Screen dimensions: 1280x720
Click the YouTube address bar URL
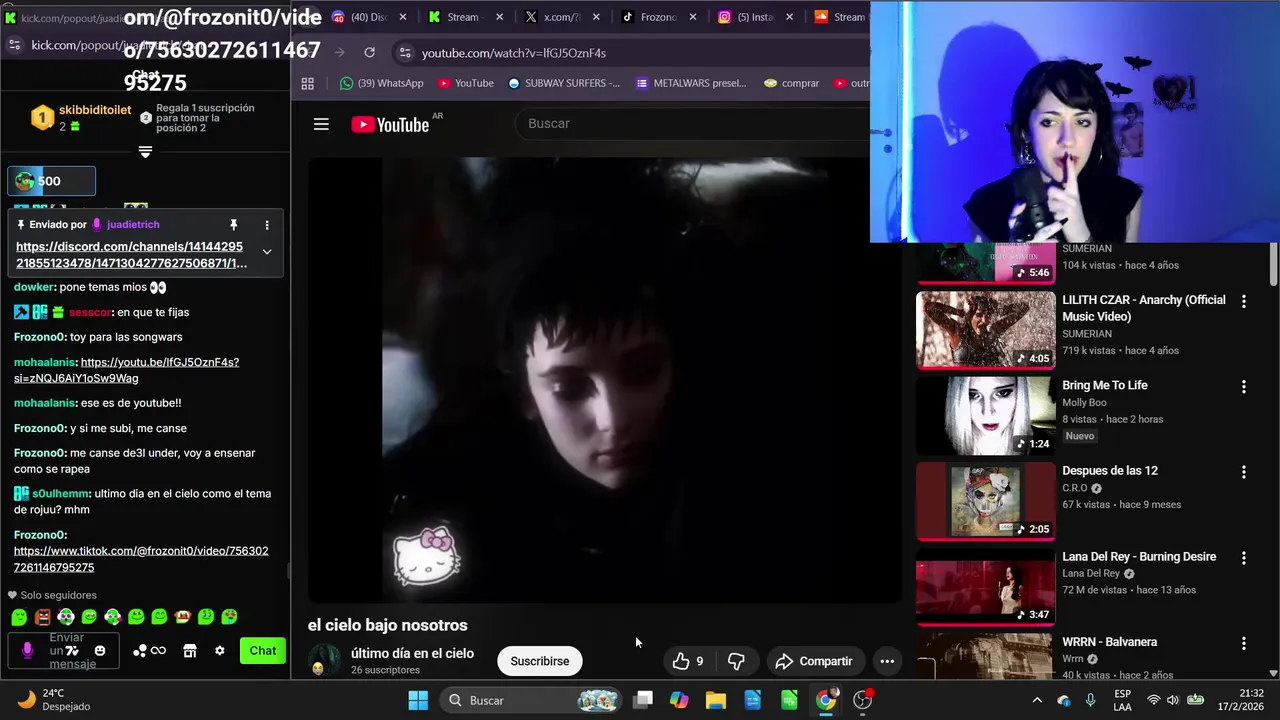pyautogui.click(x=514, y=52)
